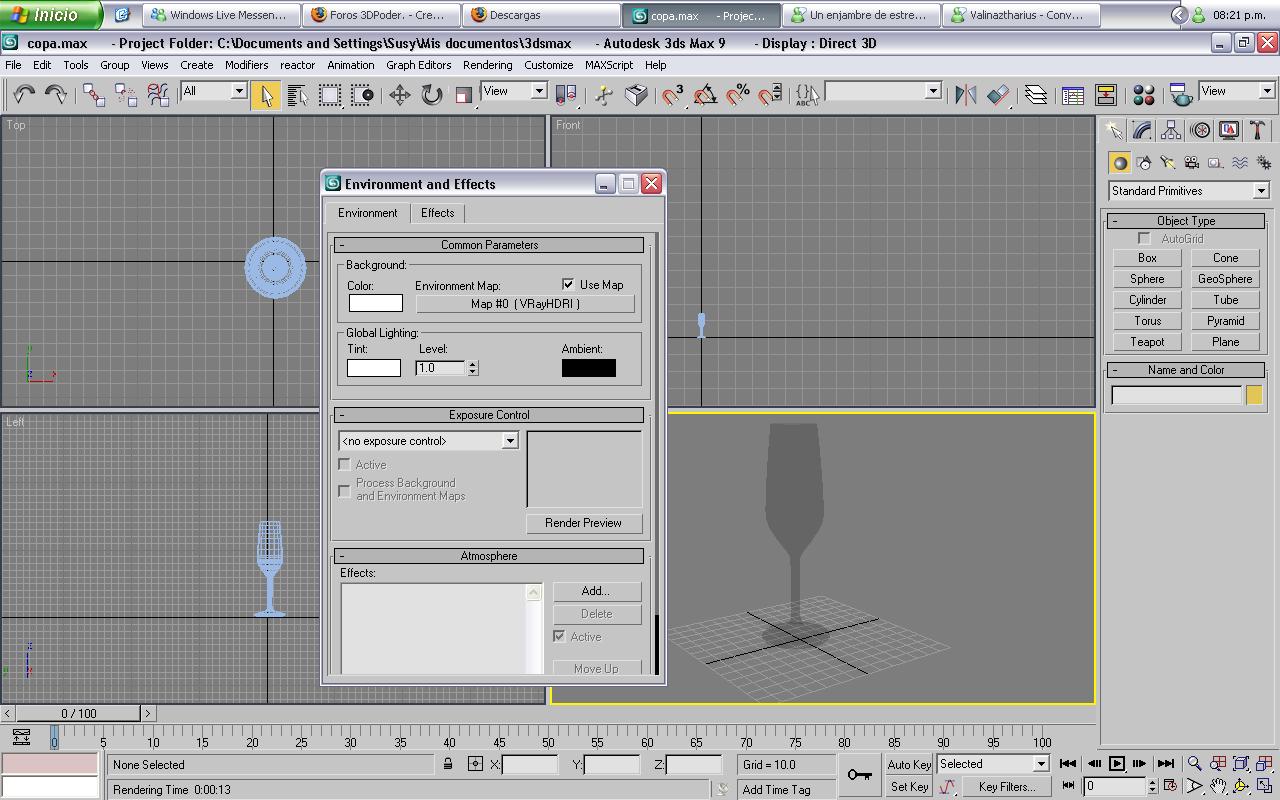
Task: Select the Select and Move tool
Action: (x=399, y=94)
